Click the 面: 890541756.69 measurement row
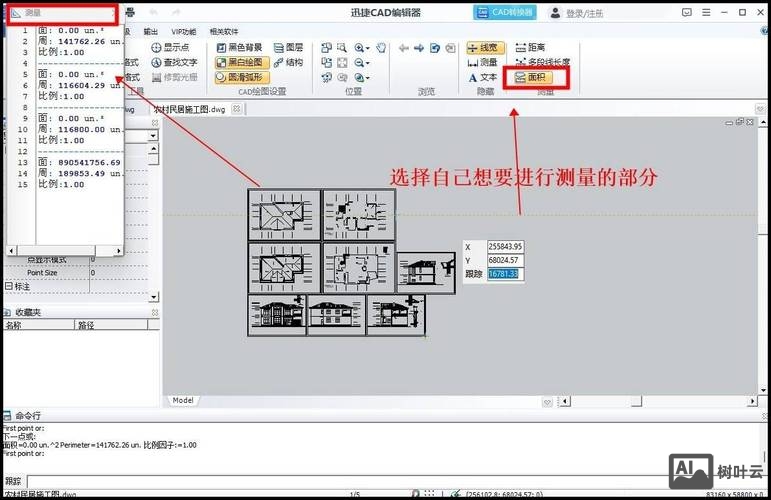This screenshot has height=500, width=771. [x=80, y=162]
